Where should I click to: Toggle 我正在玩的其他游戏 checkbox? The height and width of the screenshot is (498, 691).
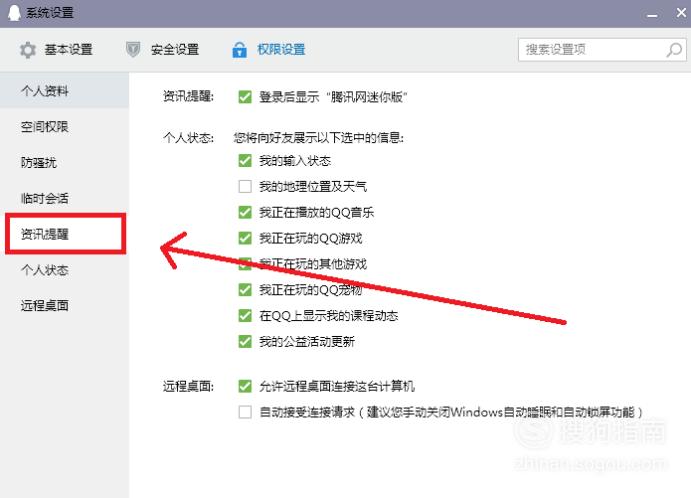(245, 264)
